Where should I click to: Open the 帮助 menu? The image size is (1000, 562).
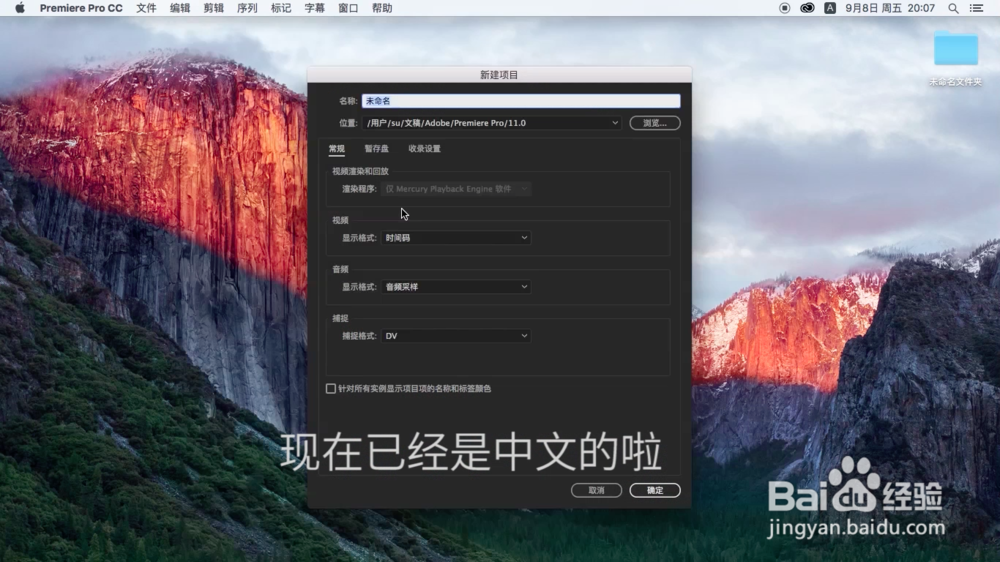(382, 8)
